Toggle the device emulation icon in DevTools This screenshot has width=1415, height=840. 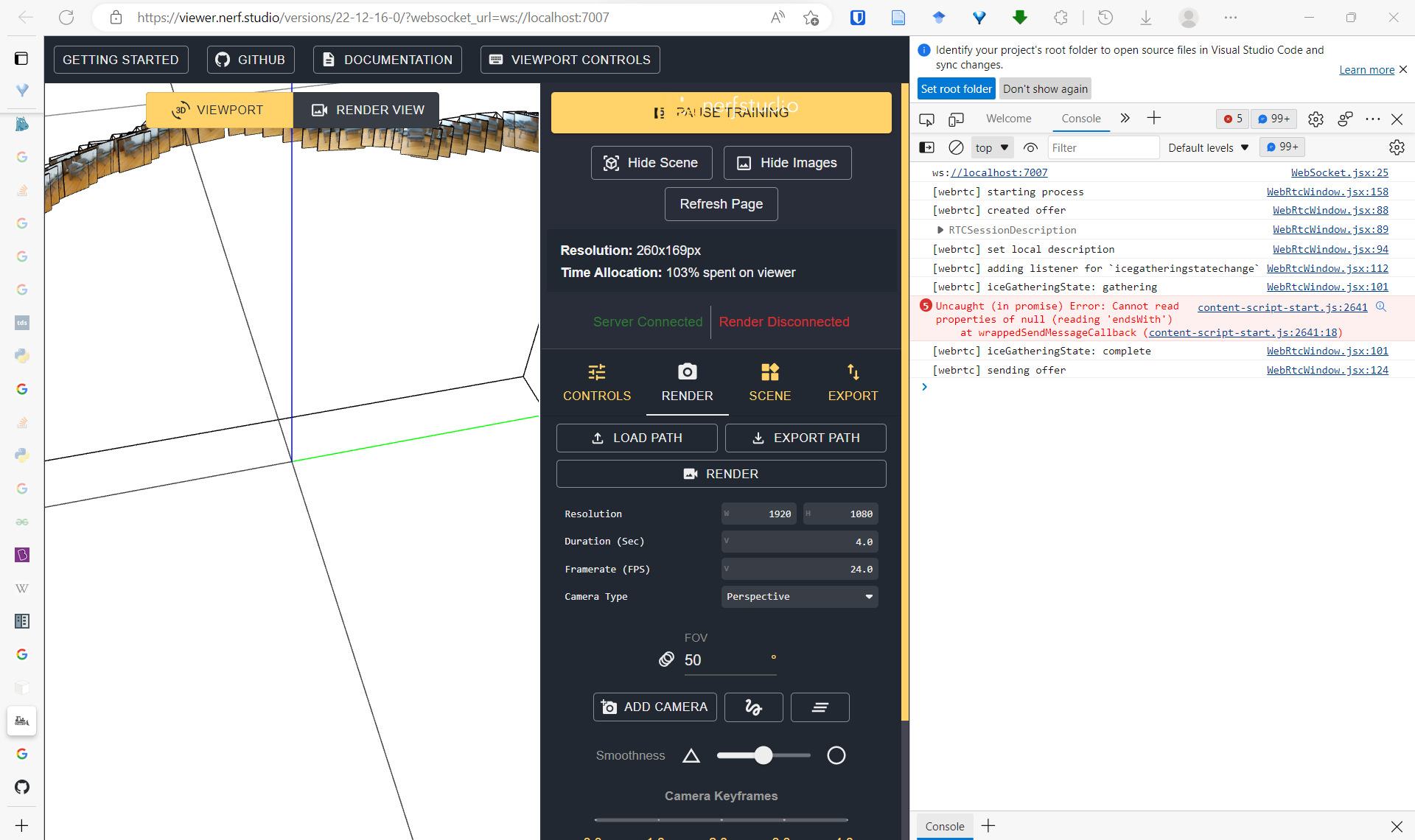956,119
